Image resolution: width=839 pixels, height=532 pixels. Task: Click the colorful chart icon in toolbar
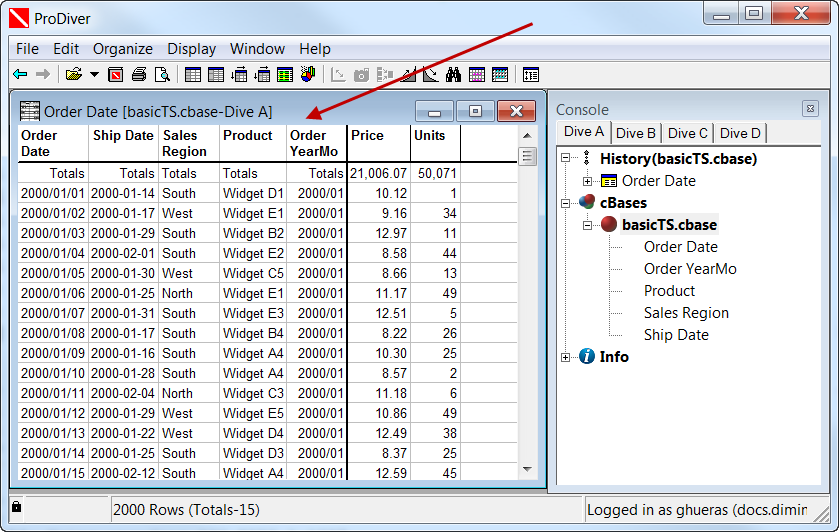point(307,74)
